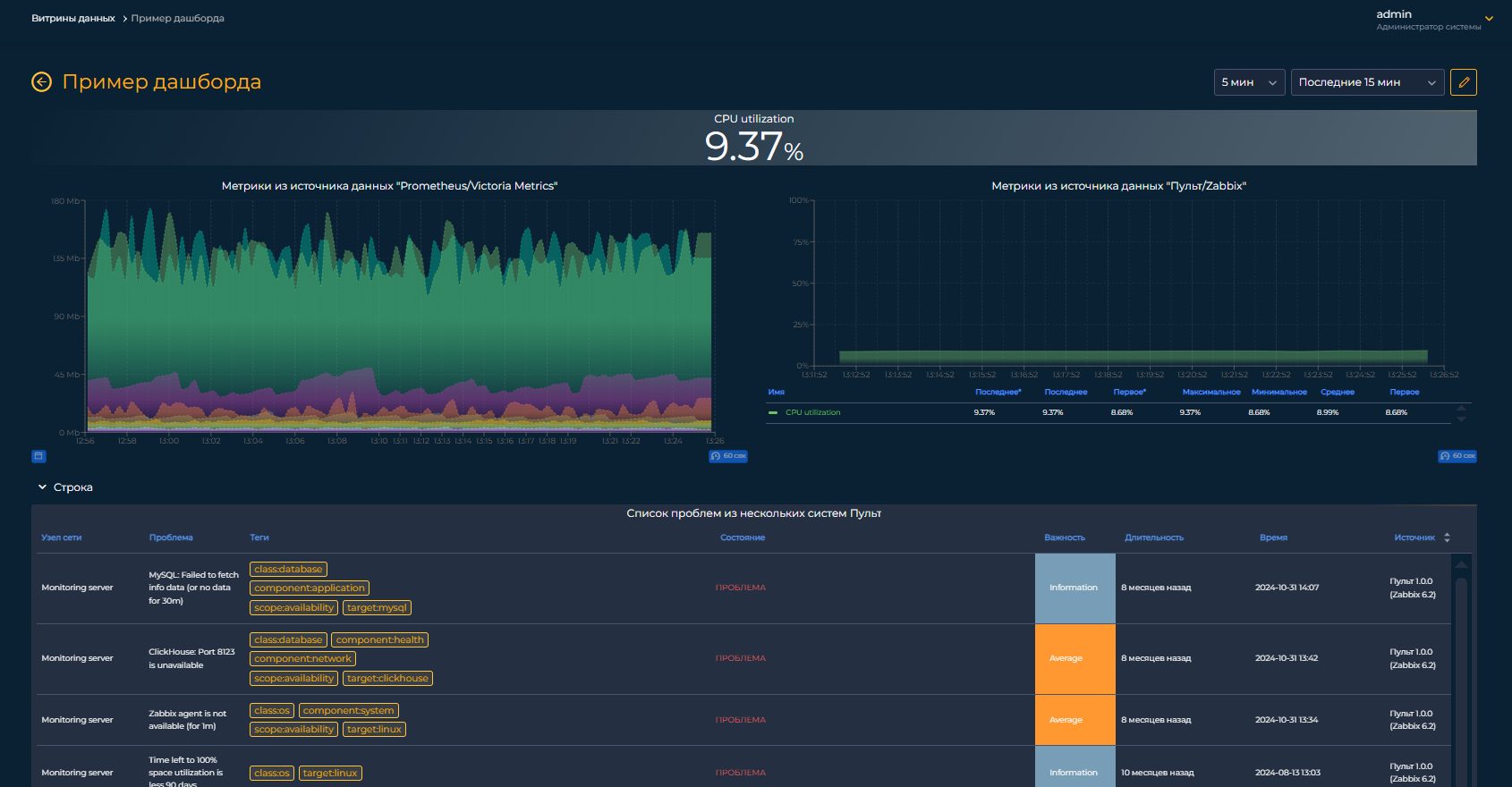
Task: Click the orange back arrow icon
Action: pyautogui.click(x=41, y=82)
